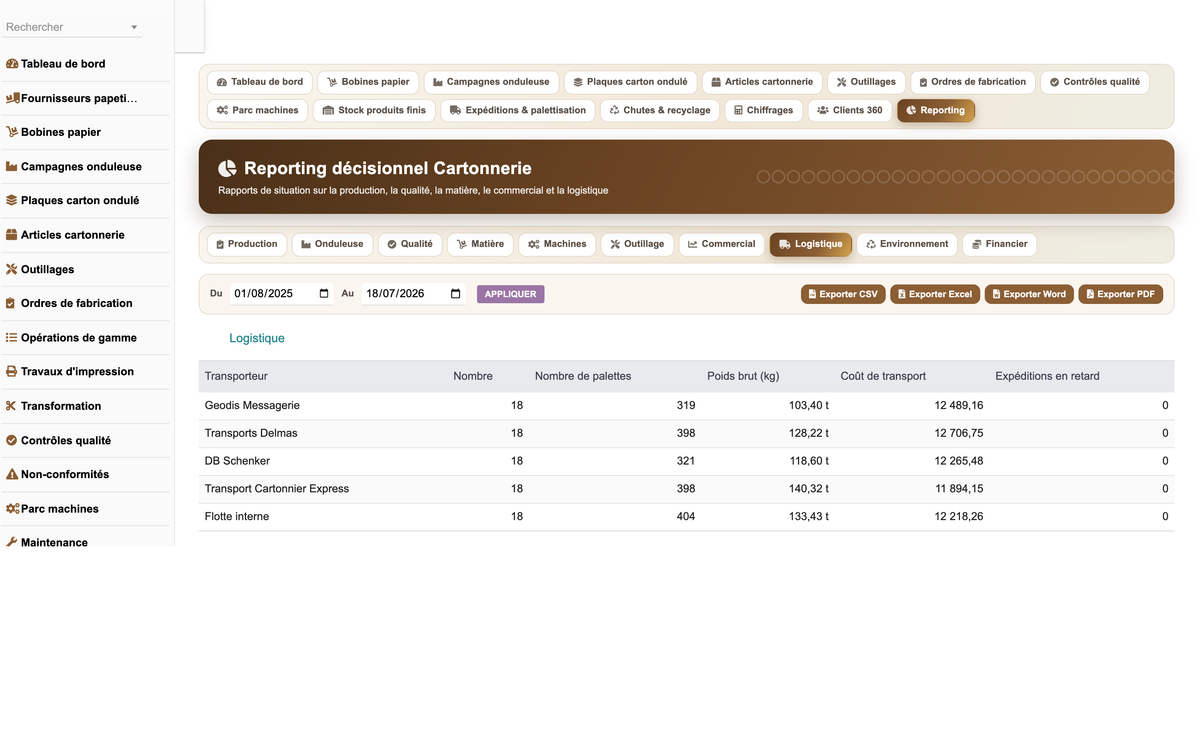Click the Non-conformités sidebar warning icon

(x=12, y=474)
